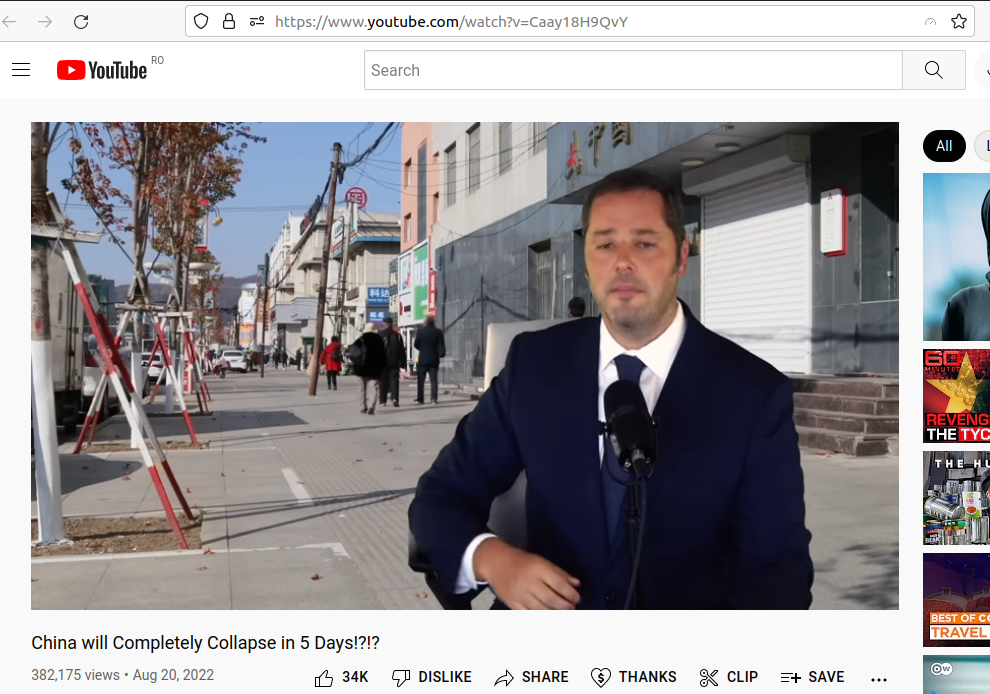
Task: Open the site permissions icon in address bar
Action: click(x=256, y=20)
